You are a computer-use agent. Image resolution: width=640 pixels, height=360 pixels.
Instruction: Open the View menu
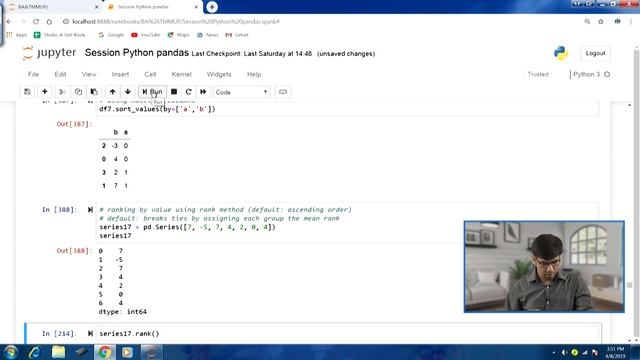tap(89, 74)
